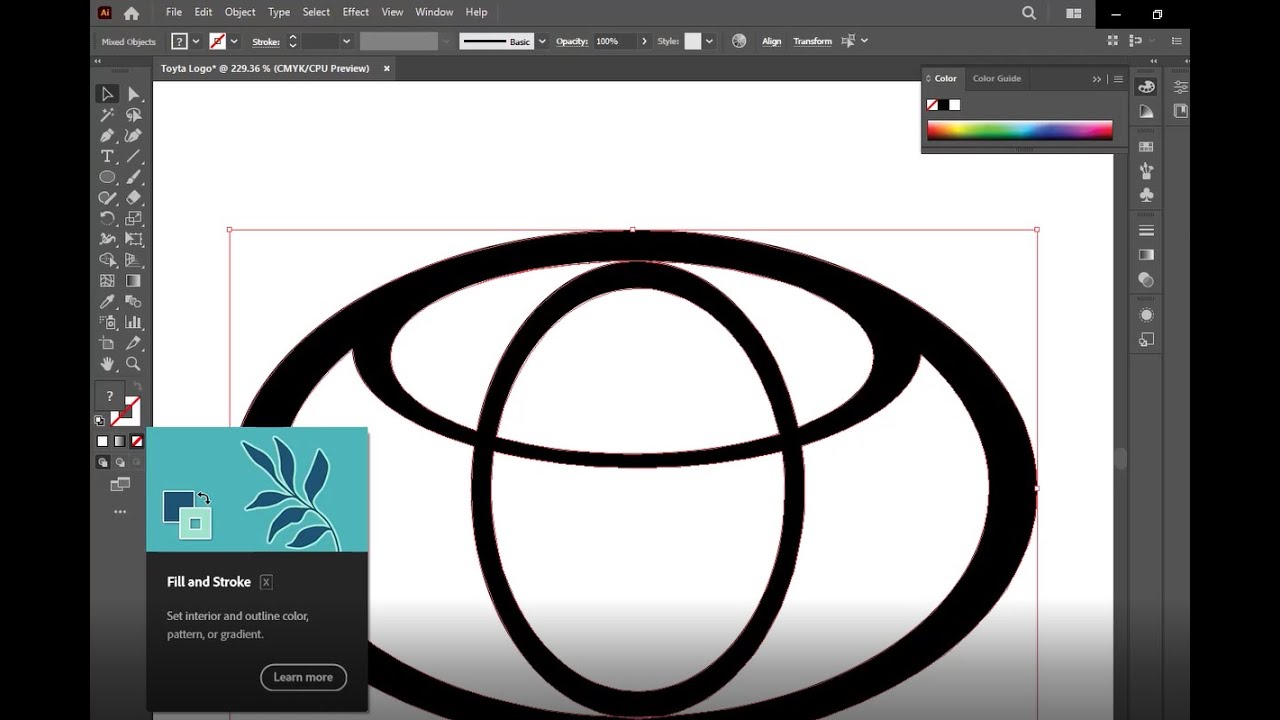Open the File menu

174,12
